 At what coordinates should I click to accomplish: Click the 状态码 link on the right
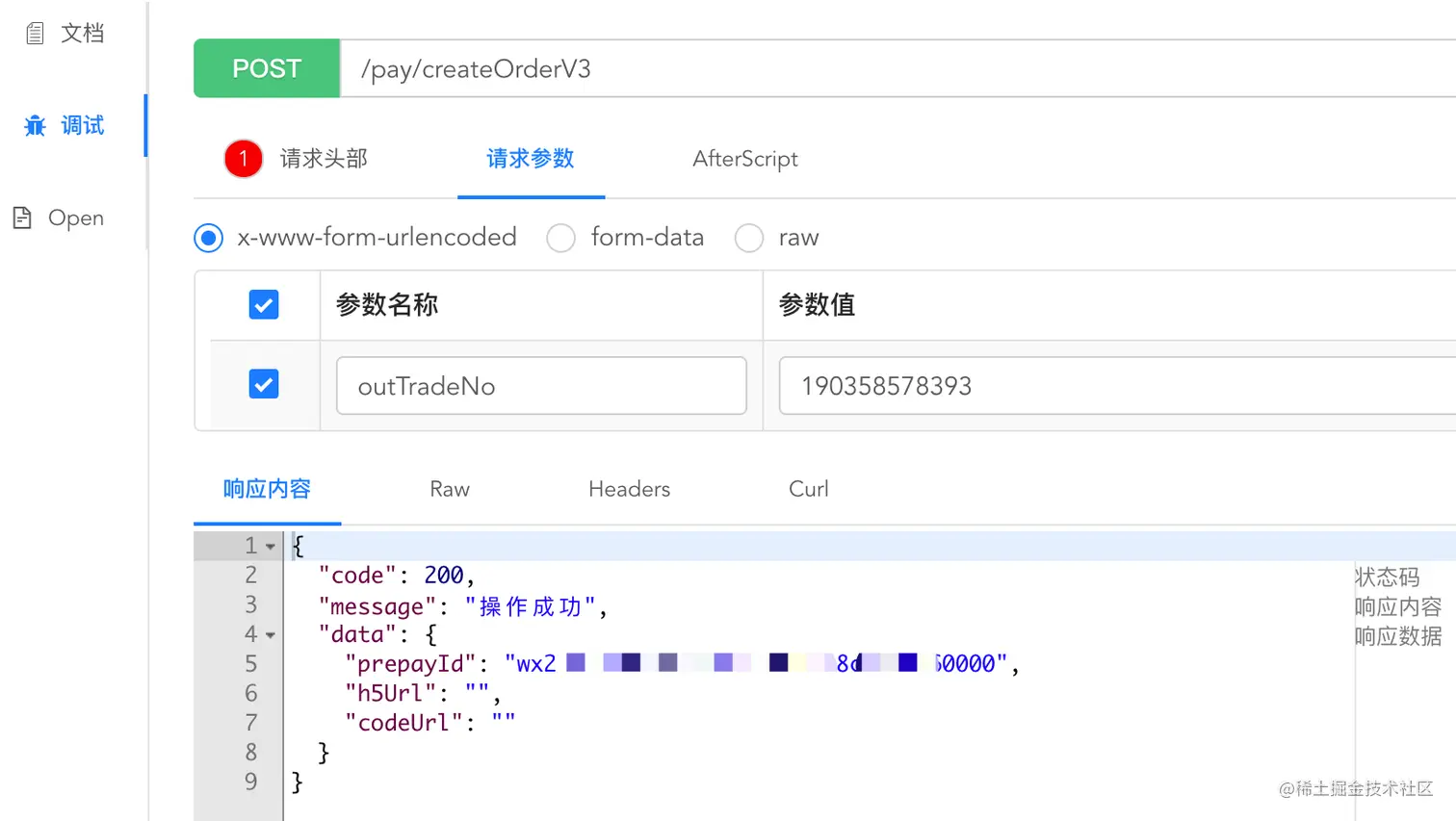pos(1388,576)
